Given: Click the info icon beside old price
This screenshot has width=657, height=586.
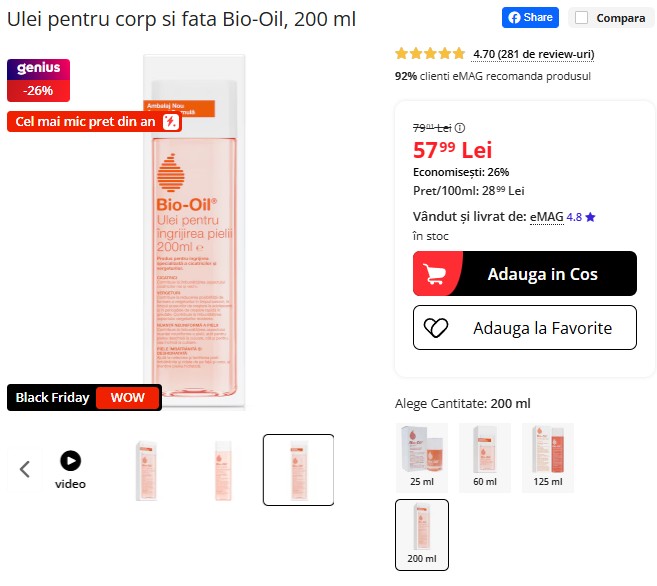Looking at the screenshot, I should (460, 128).
